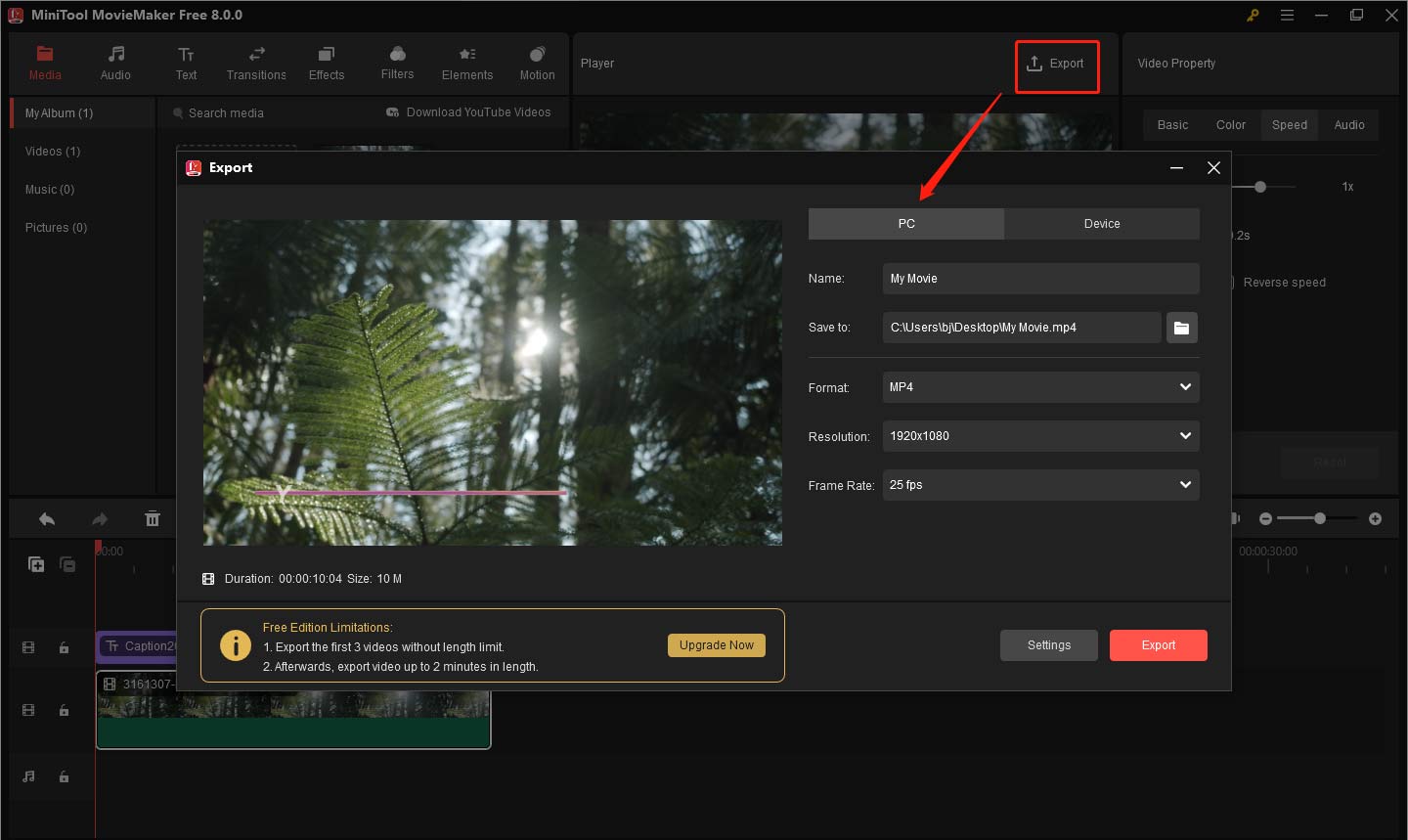This screenshot has width=1408, height=840.
Task: Click the red Export button in dialog
Action: (x=1159, y=645)
